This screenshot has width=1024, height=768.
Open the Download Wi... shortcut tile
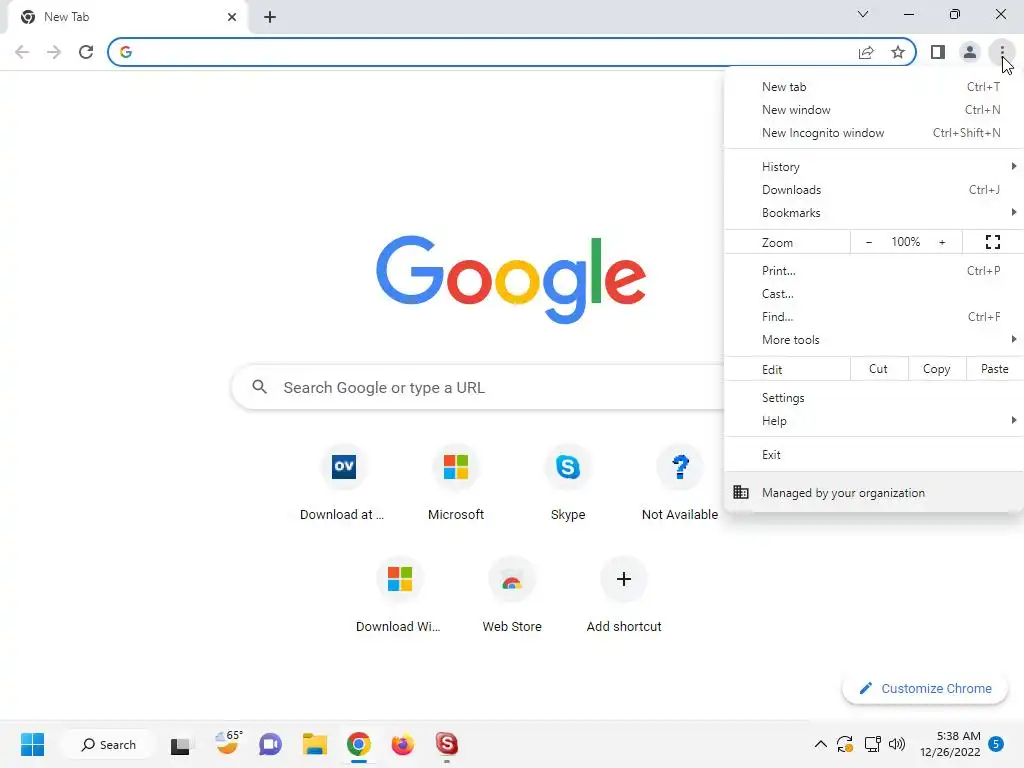click(x=400, y=596)
